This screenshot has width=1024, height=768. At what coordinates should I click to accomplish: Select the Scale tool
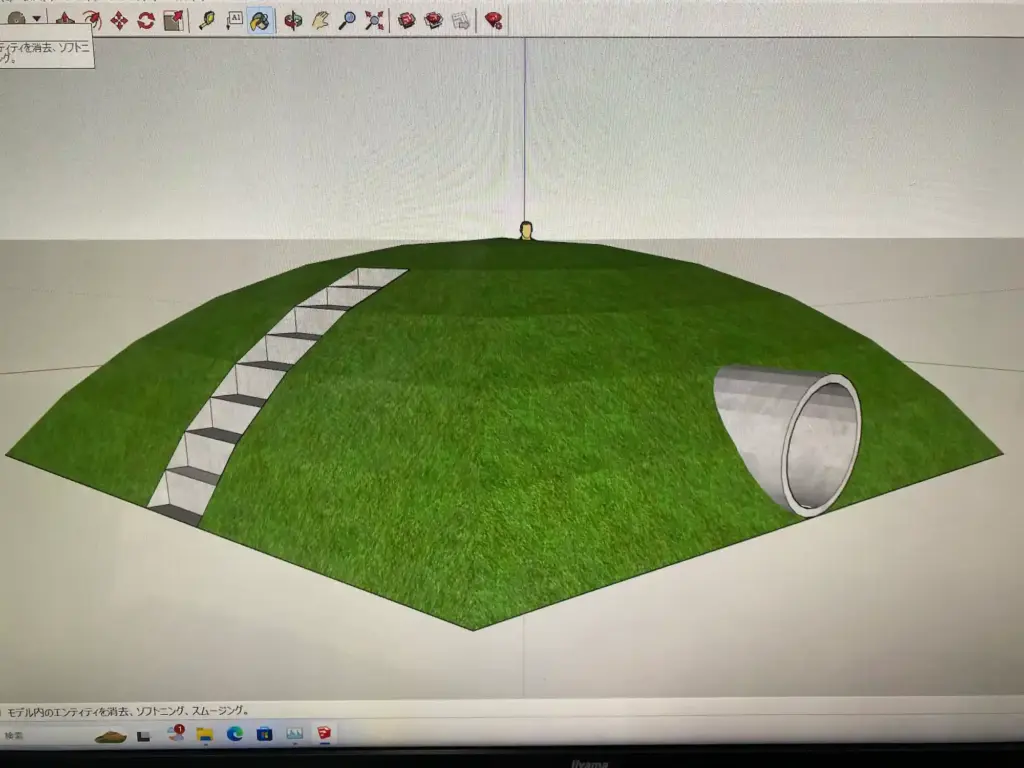tap(173, 20)
